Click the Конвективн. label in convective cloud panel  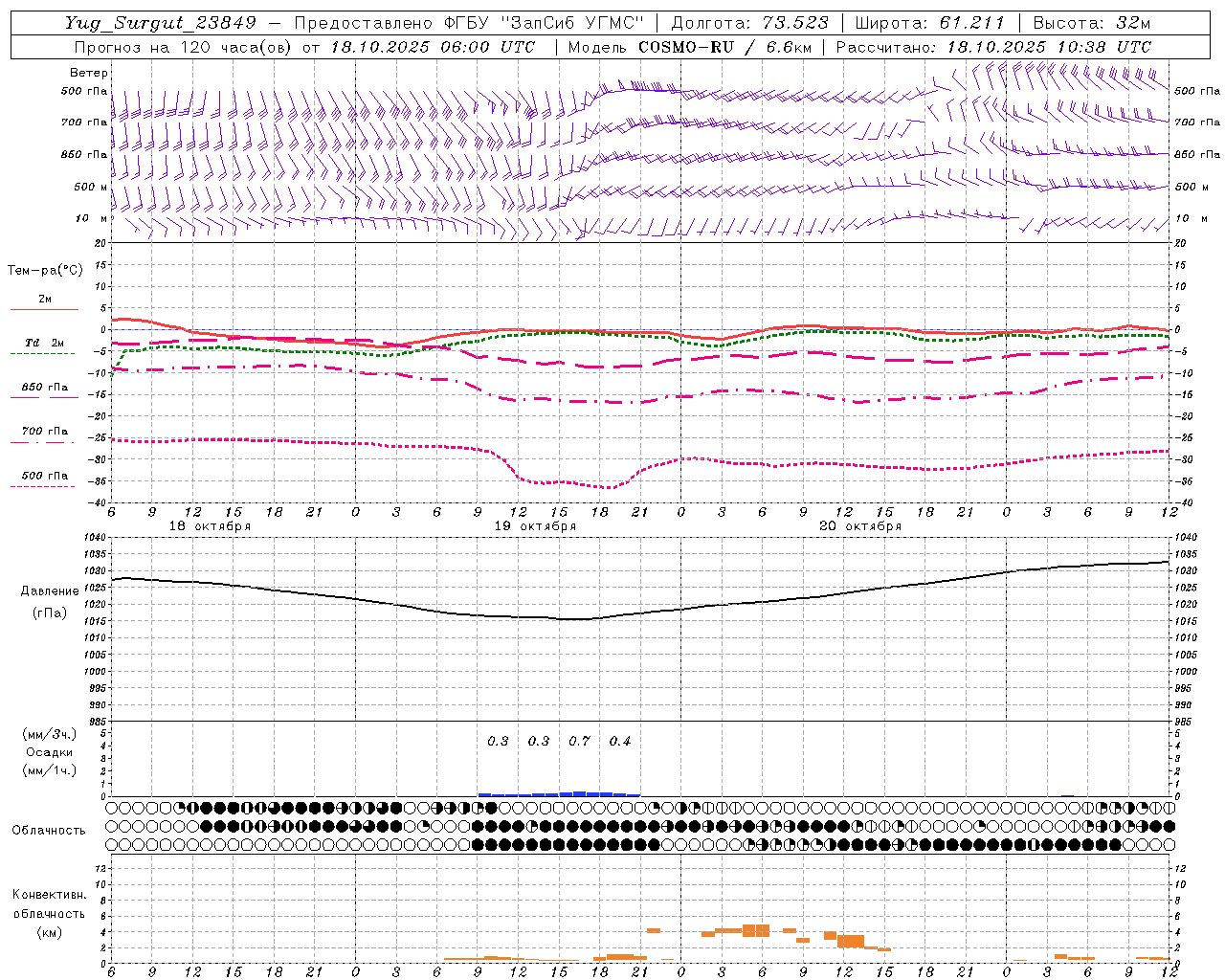click(49, 895)
